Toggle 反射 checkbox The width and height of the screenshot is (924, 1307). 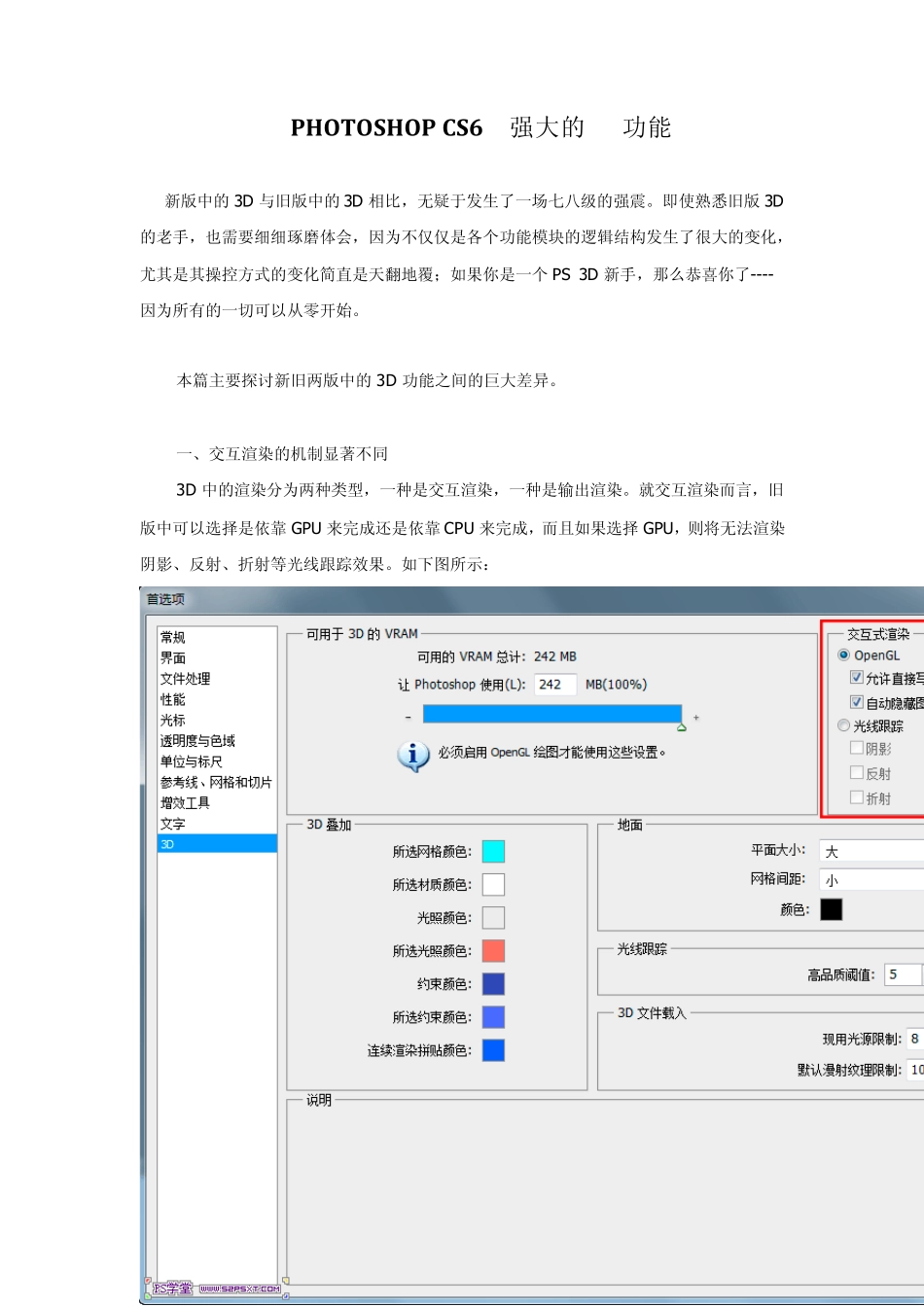[x=857, y=773]
